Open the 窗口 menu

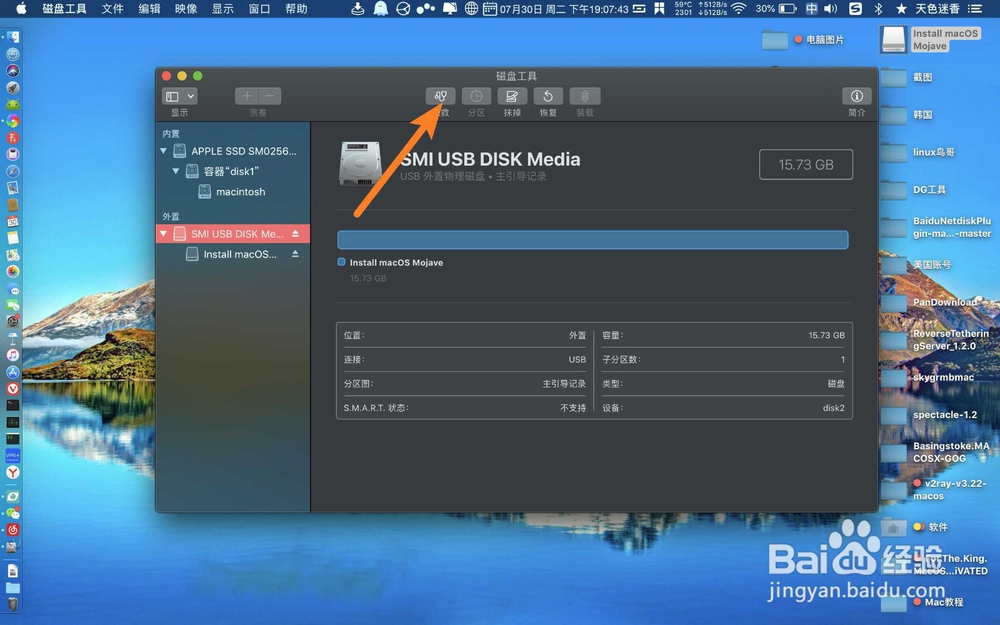tap(260, 8)
